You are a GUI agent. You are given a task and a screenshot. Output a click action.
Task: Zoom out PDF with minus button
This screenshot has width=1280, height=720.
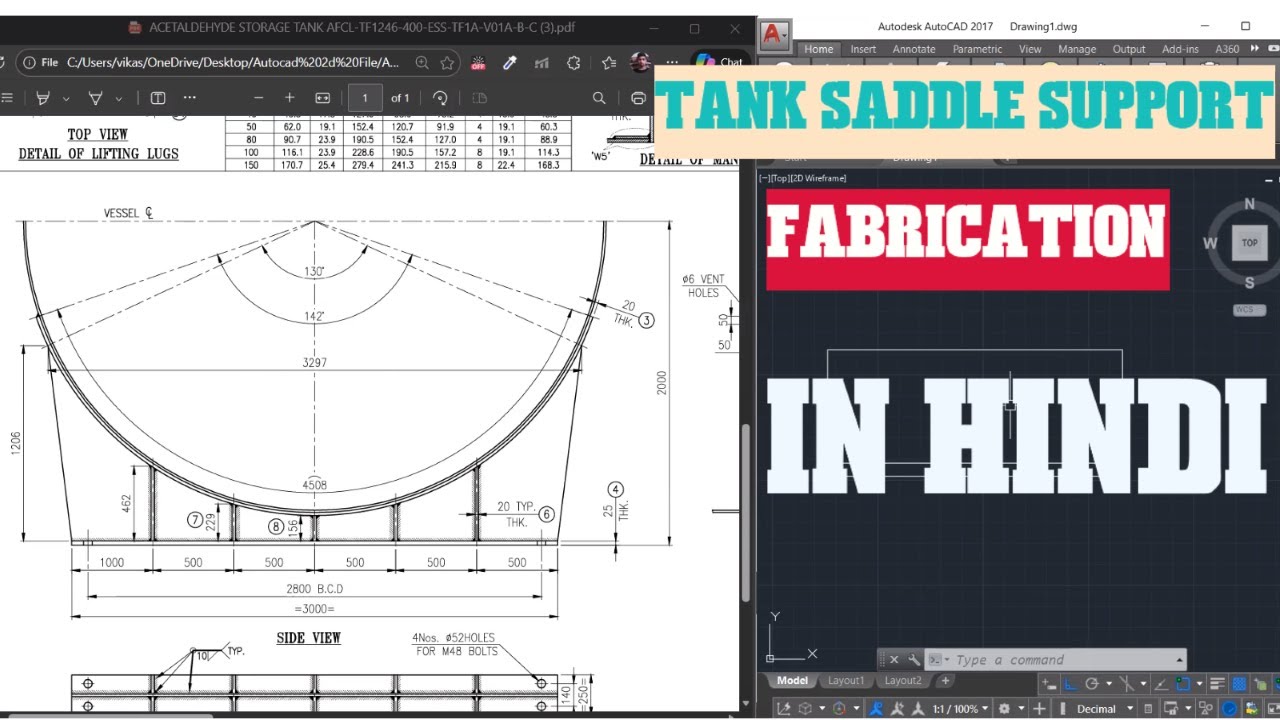point(258,98)
